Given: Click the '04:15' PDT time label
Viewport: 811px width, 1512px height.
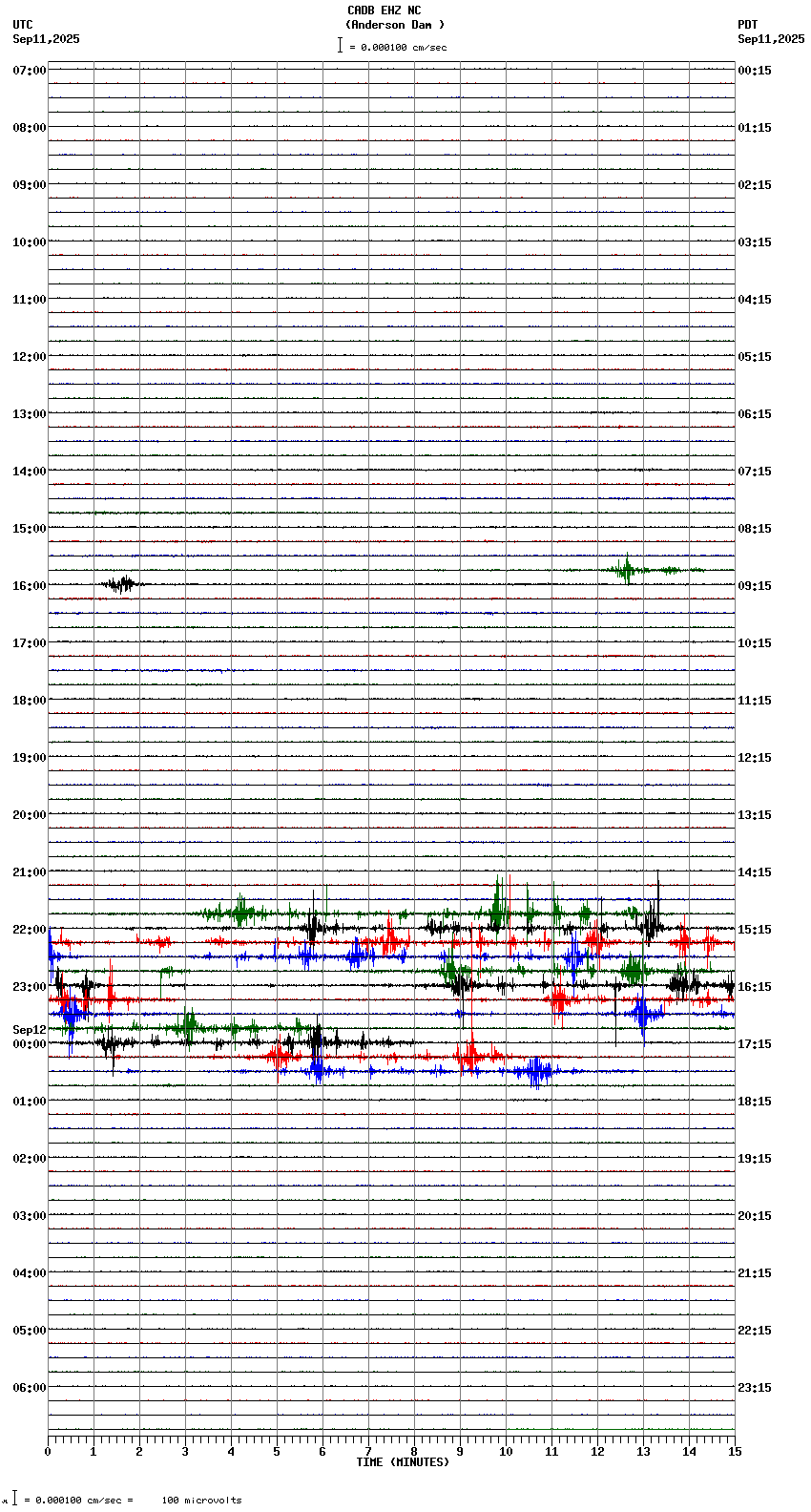Looking at the screenshot, I should point(755,300).
